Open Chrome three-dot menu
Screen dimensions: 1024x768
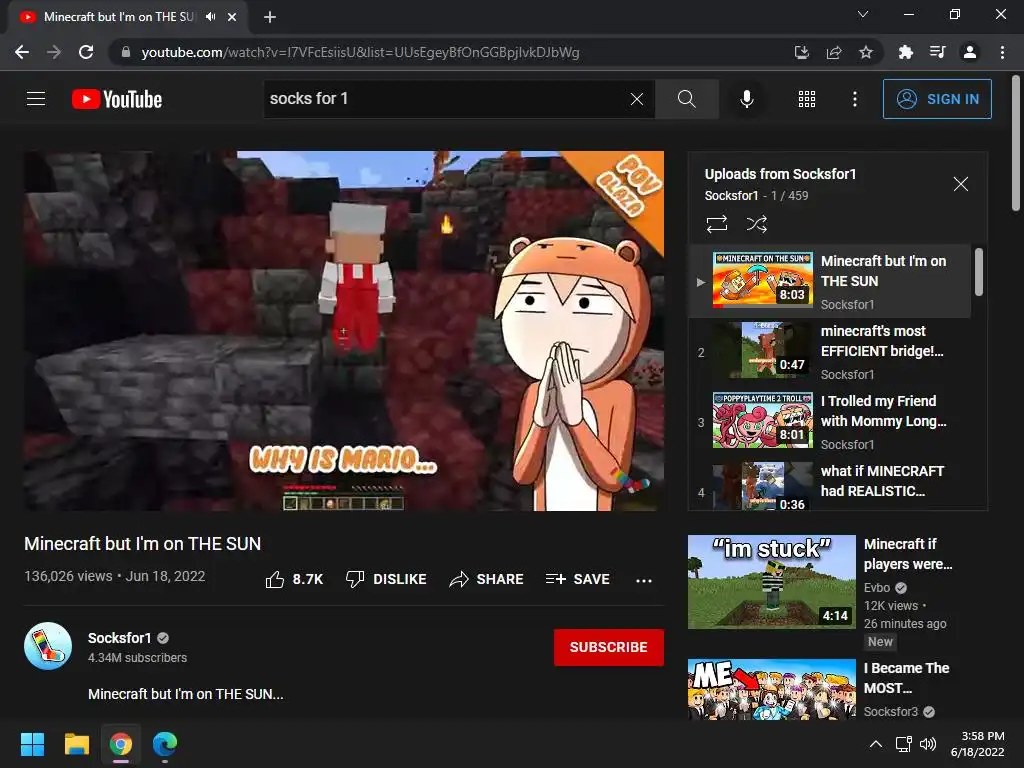1002,52
